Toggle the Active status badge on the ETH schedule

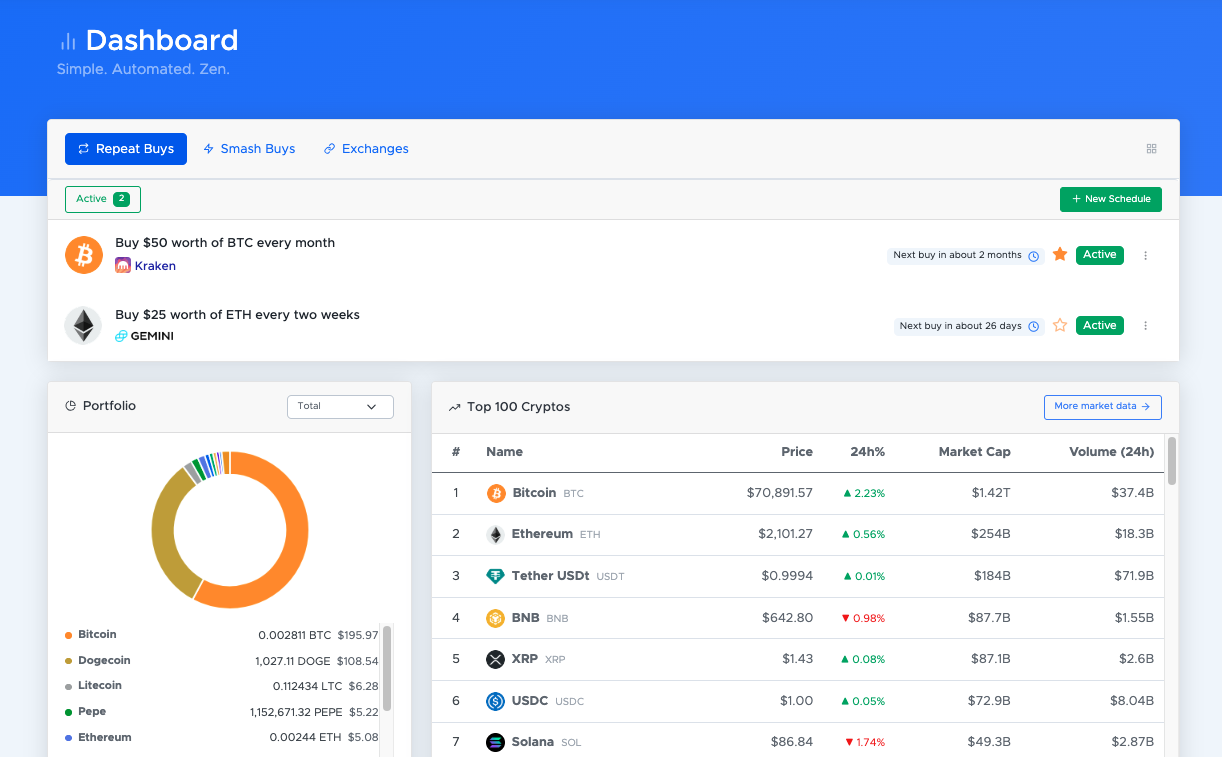[x=1099, y=325]
